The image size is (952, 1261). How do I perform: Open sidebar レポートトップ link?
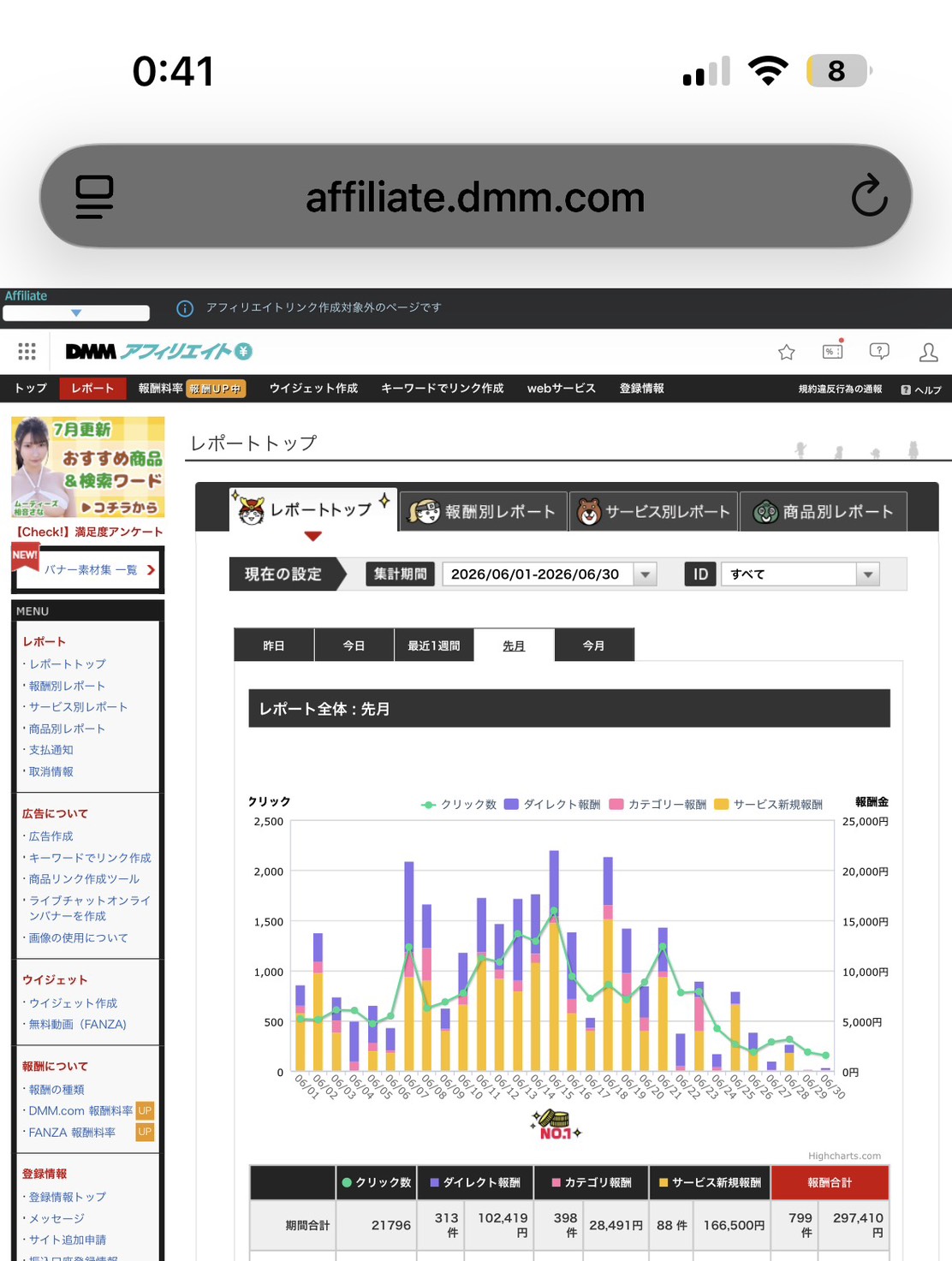click(x=68, y=664)
